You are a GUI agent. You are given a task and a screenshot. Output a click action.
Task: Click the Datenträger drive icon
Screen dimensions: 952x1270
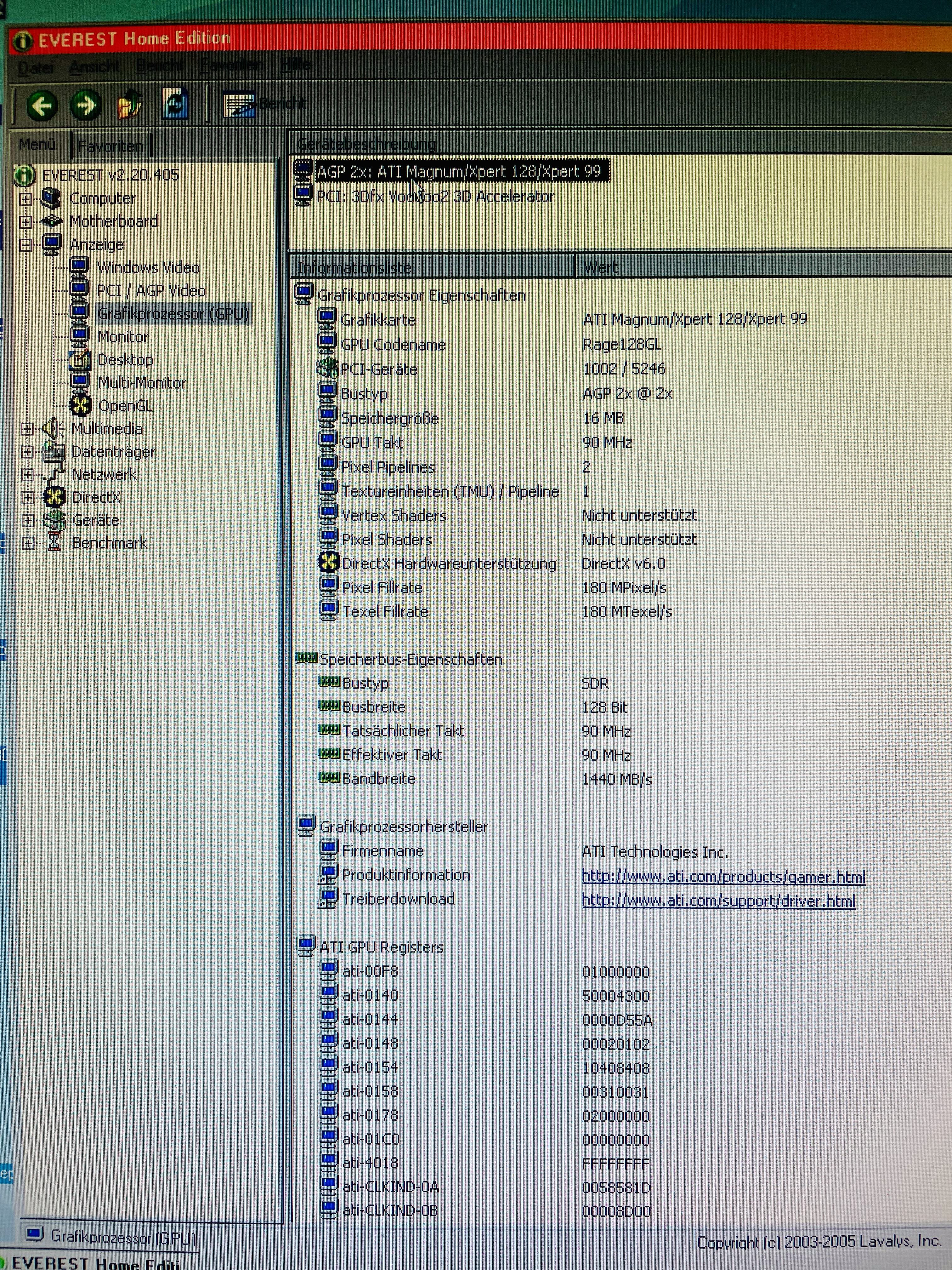[x=54, y=451]
